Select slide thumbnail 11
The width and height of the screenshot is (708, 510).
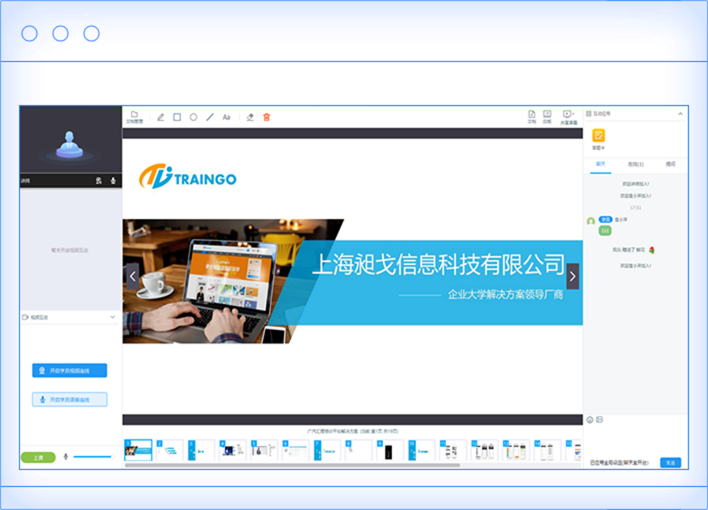coord(453,450)
